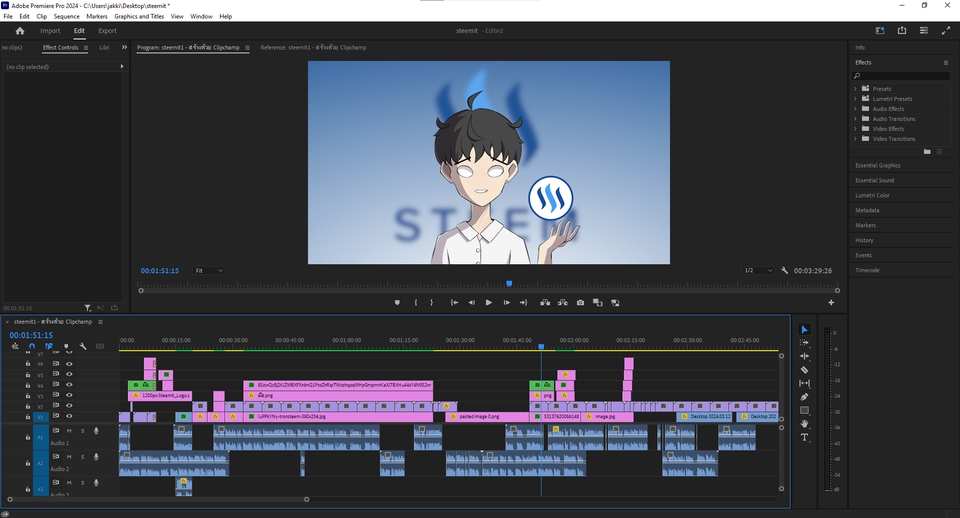Click Mark In button in Program monitor

(x=416, y=302)
